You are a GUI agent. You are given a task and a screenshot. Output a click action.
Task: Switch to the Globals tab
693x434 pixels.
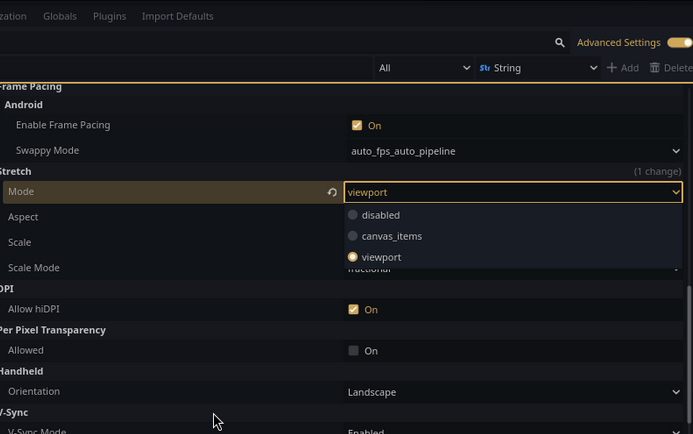pos(60,16)
